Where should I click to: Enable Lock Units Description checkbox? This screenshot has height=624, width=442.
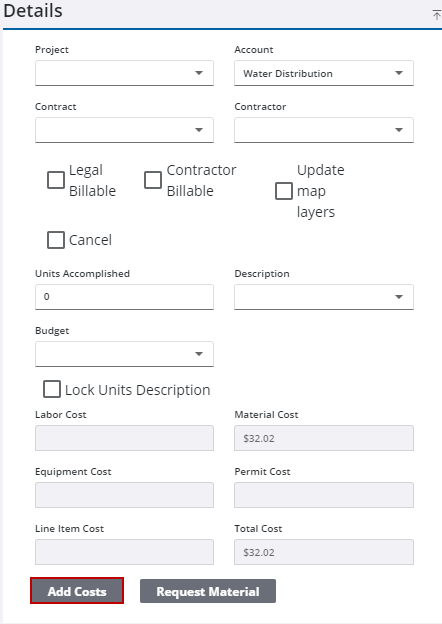(x=52, y=389)
